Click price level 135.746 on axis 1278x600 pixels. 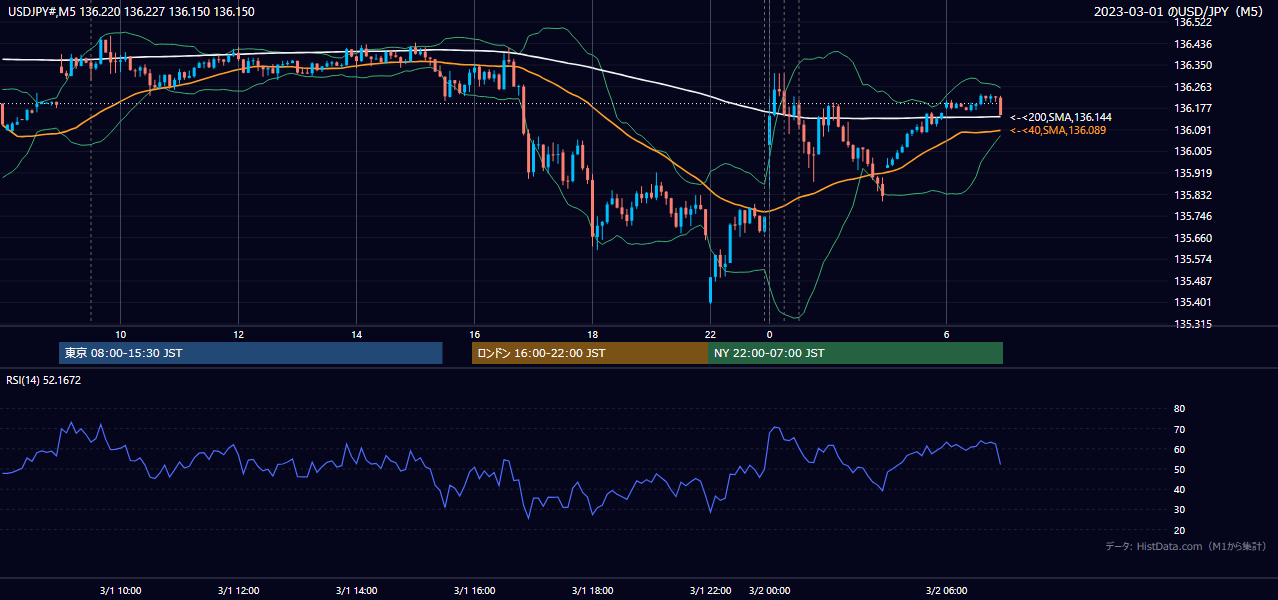1193,217
